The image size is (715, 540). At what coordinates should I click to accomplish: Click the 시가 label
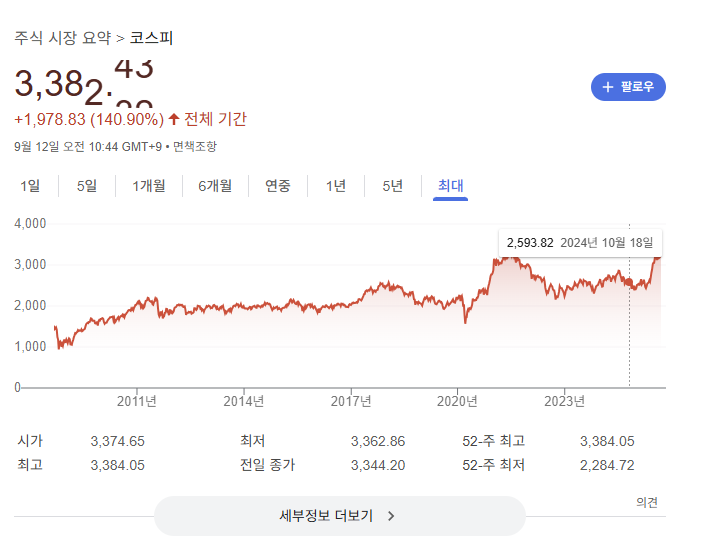click(x=30, y=441)
